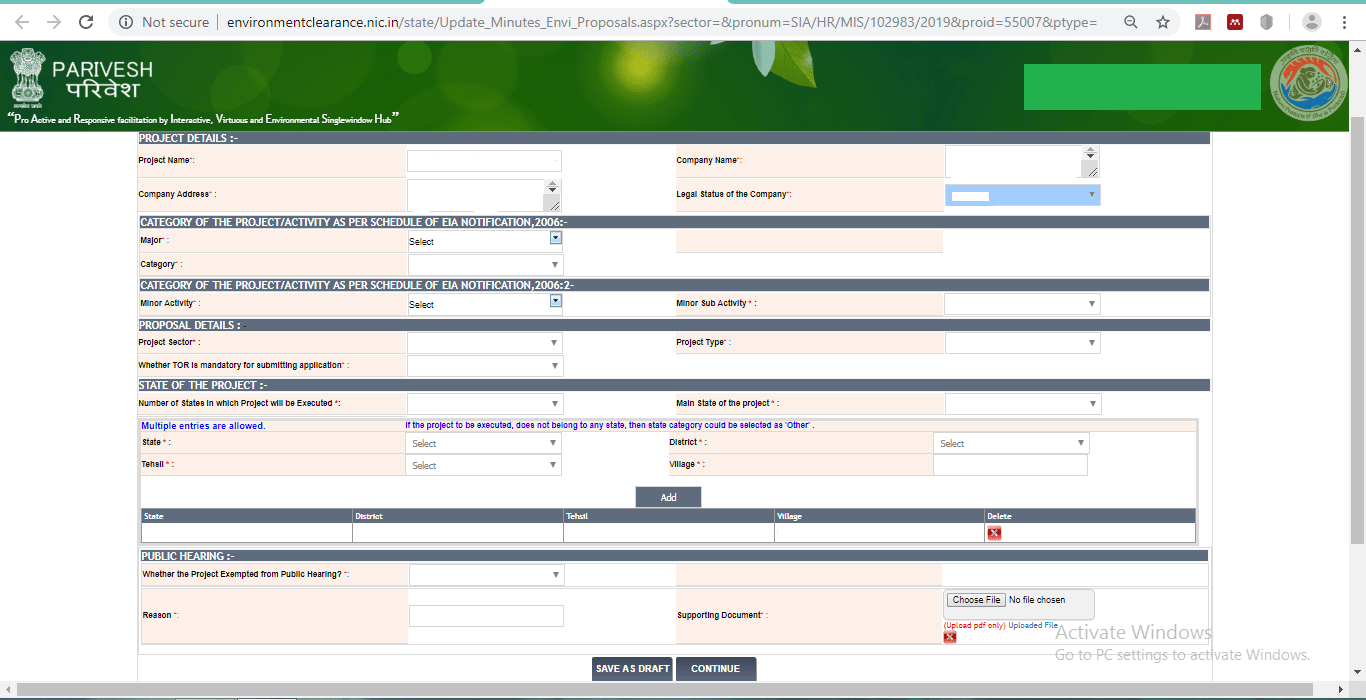Click the Mendeley extension icon
Viewport: 1366px width, 700px height.
[x=1235, y=20]
